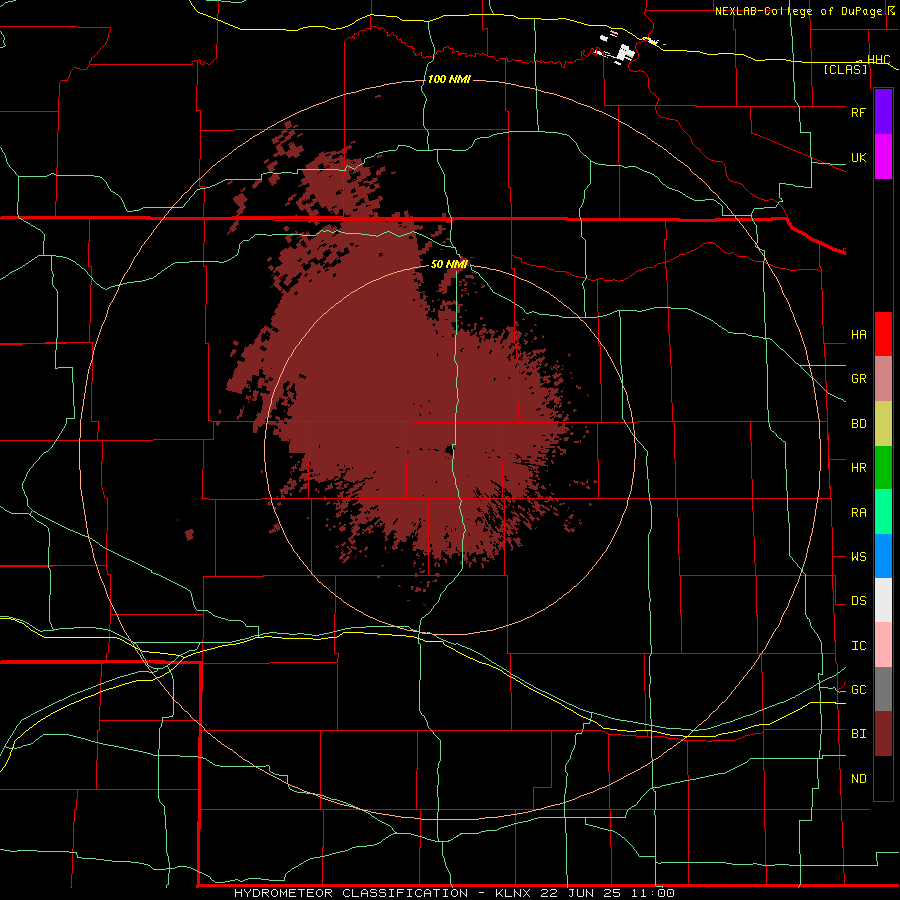Screen dimensions: 900x900
Task: Click the WS legend label
Action: (858, 557)
